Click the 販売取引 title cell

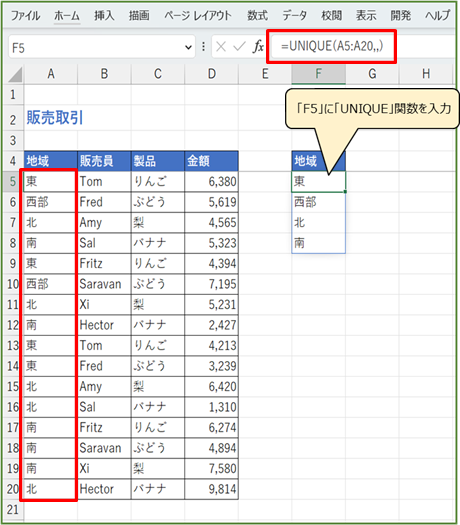tap(54, 118)
